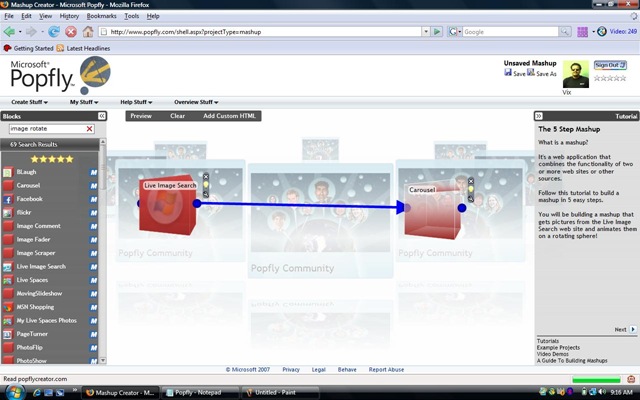Click the MSN Shopping block icon
The width and height of the screenshot is (640, 400).
(x=7, y=307)
